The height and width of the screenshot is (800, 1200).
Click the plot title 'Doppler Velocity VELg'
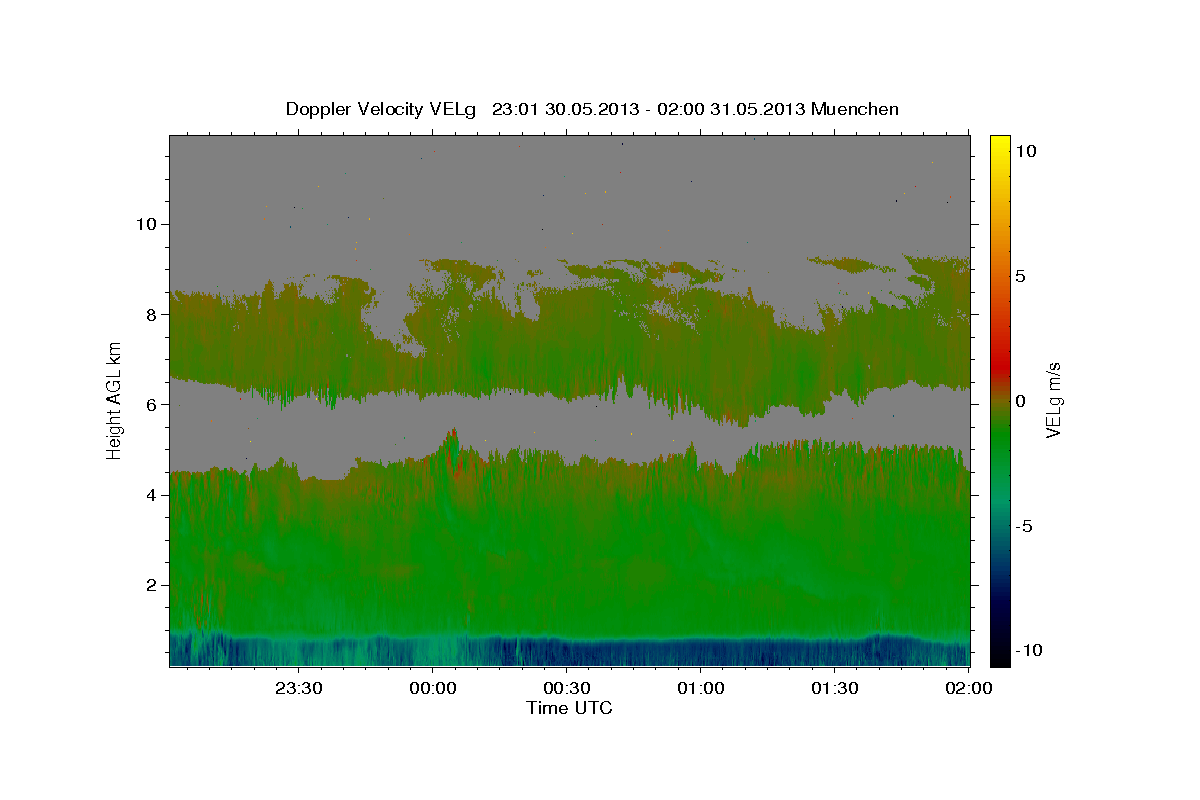(383, 109)
